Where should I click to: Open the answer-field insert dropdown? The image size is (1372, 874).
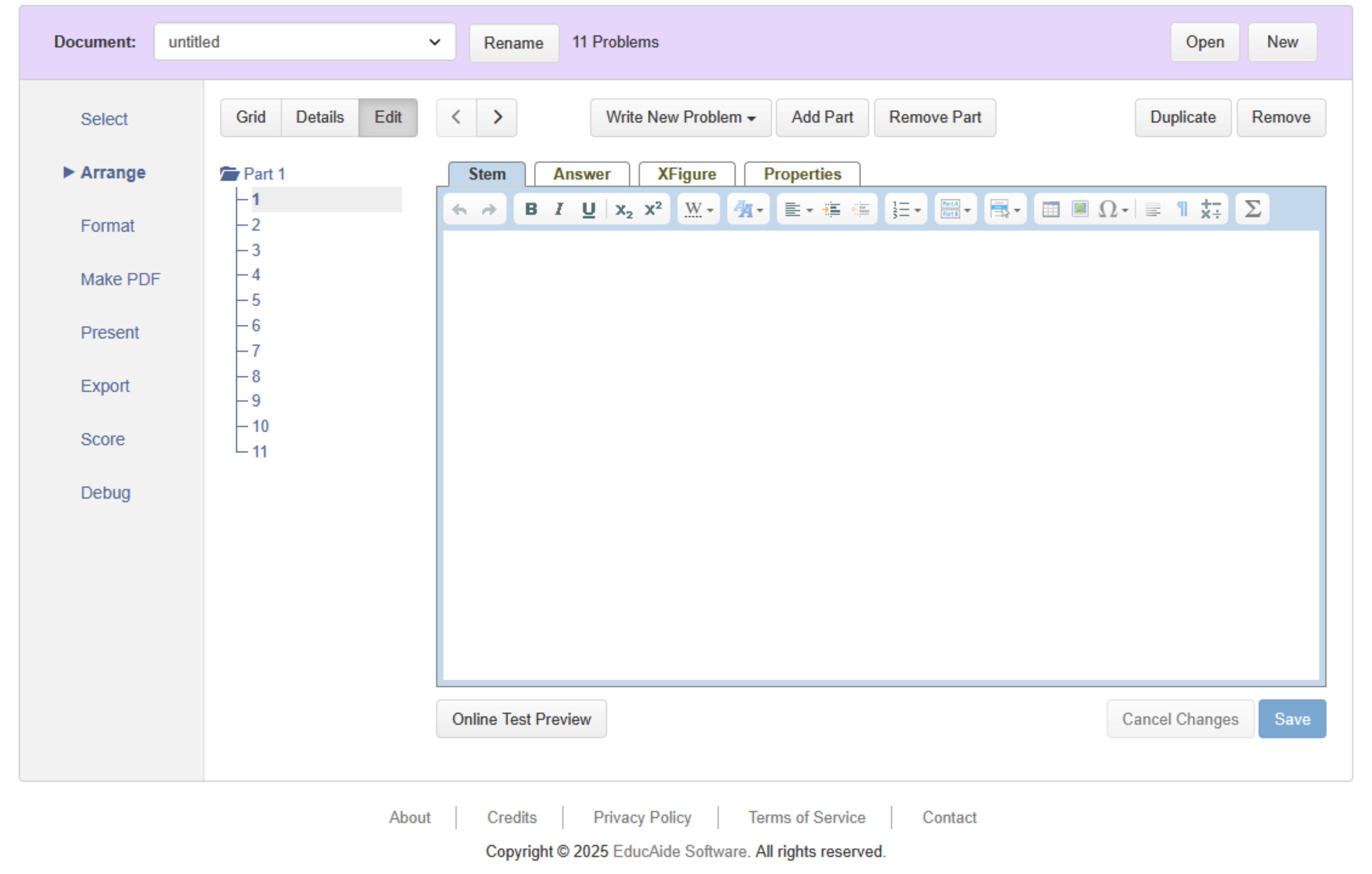(x=1006, y=210)
